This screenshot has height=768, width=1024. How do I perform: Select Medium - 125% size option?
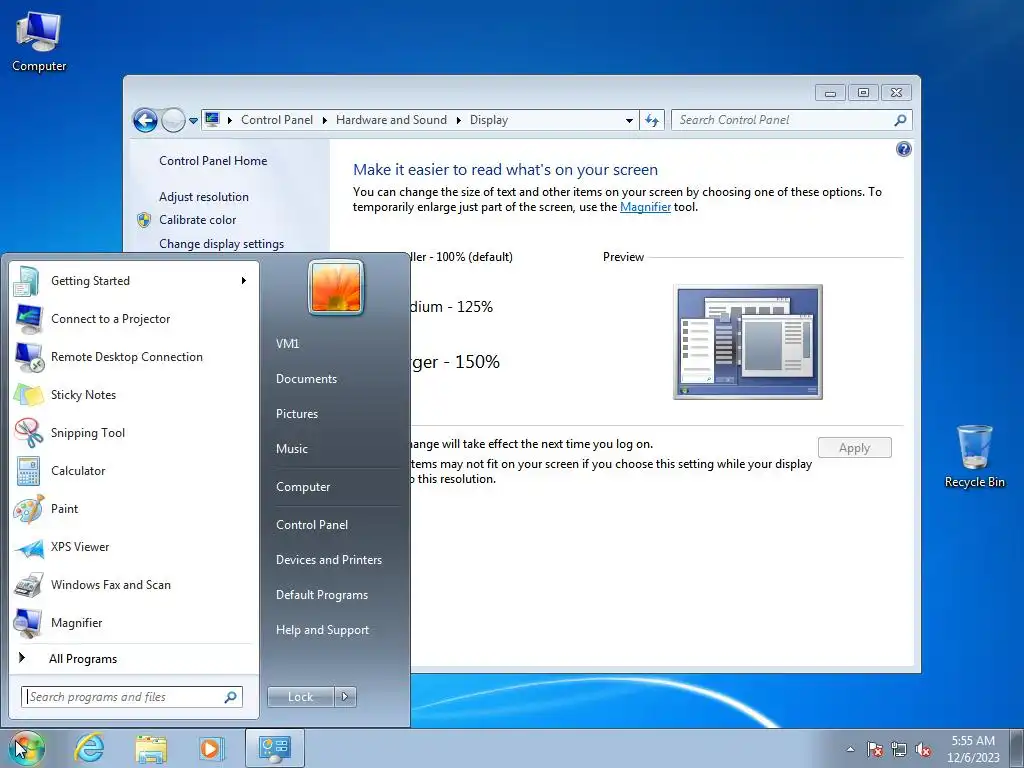(449, 306)
